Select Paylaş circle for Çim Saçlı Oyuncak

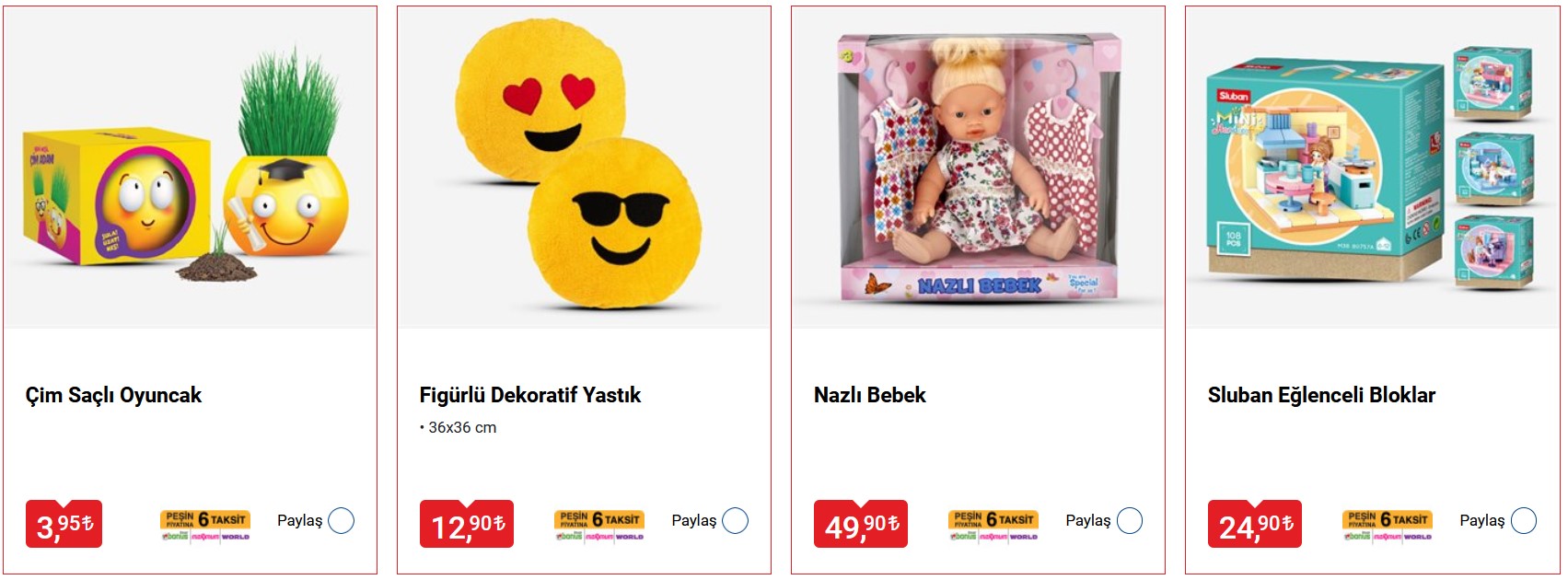click(x=342, y=521)
